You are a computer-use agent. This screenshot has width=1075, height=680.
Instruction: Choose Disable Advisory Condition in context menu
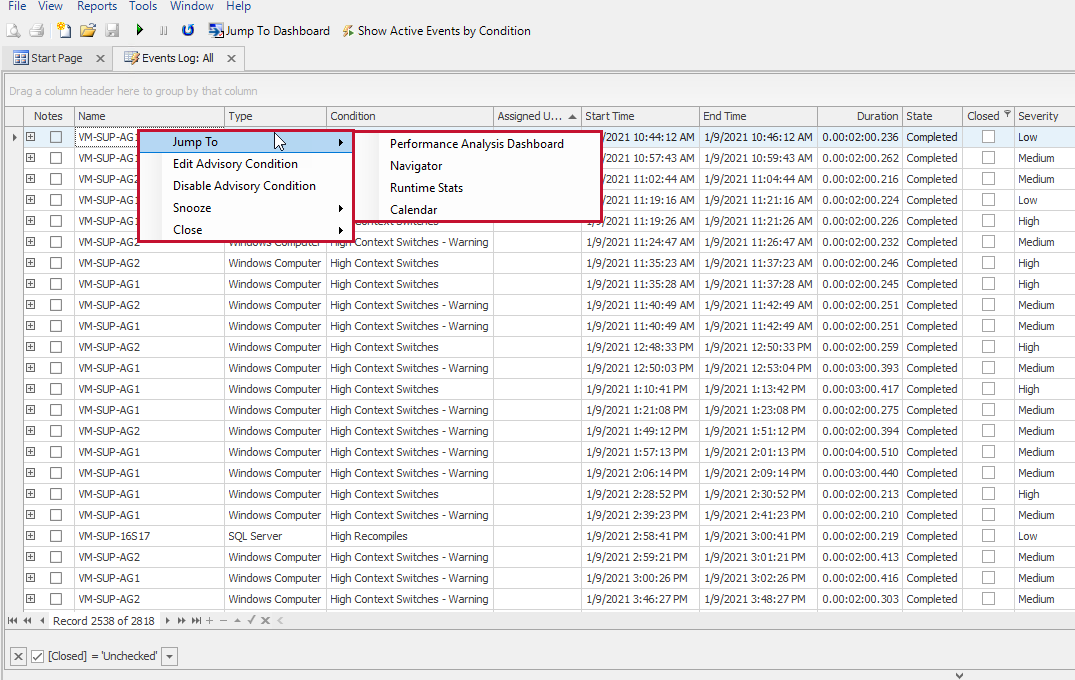tap(244, 186)
